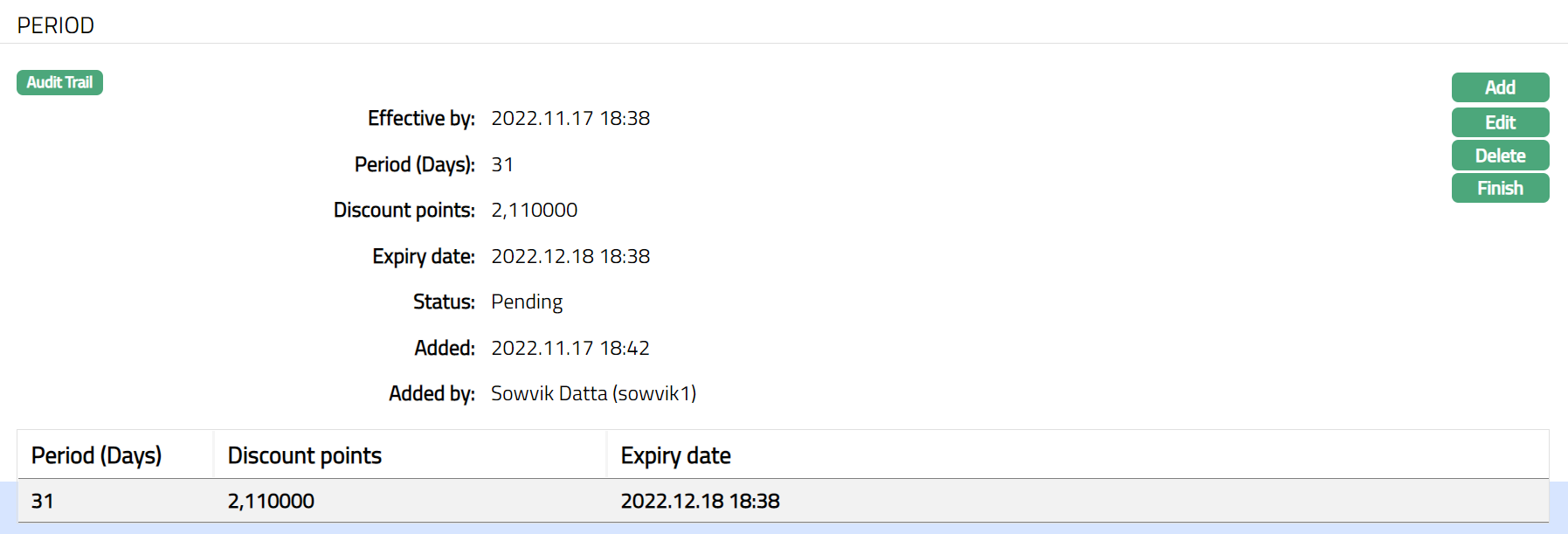
Task: Click the Expiry date table column header
Action: [675, 455]
